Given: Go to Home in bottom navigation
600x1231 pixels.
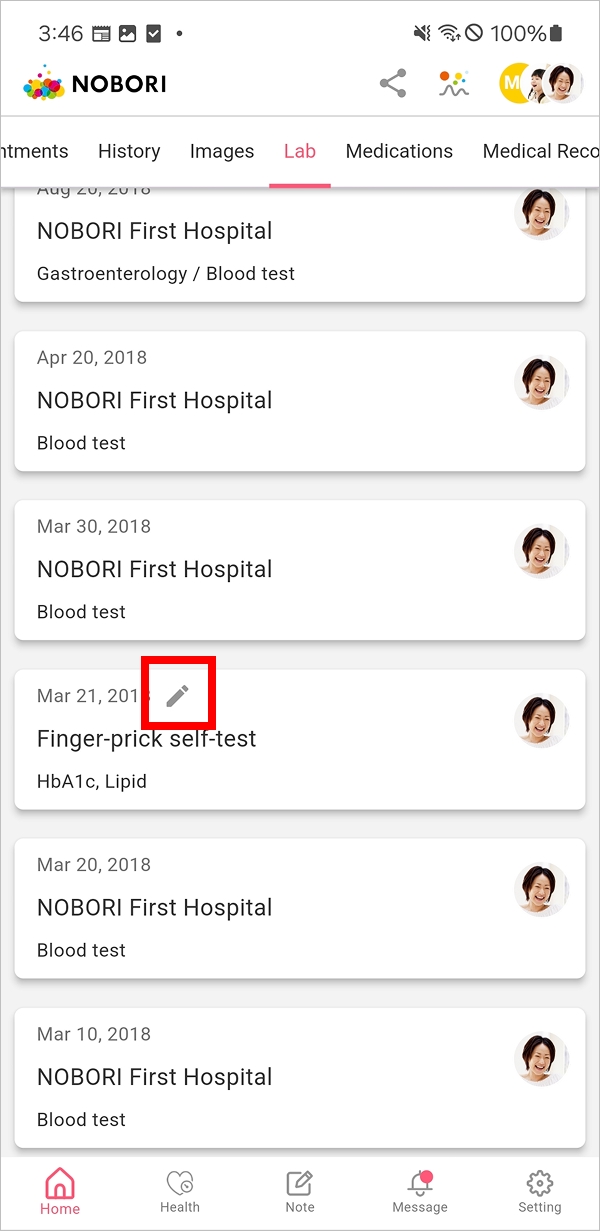Looking at the screenshot, I should point(60,1190).
